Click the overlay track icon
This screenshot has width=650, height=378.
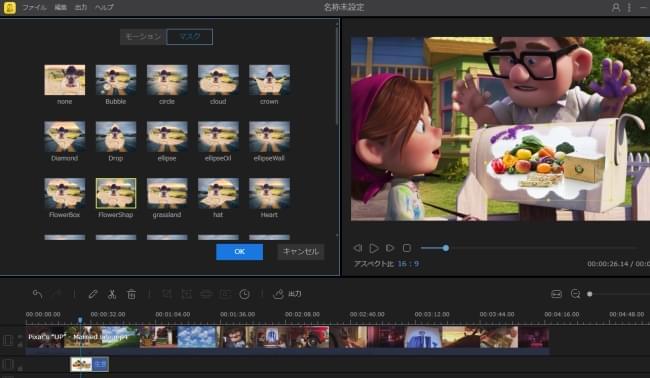pyautogui.click(x=7, y=365)
